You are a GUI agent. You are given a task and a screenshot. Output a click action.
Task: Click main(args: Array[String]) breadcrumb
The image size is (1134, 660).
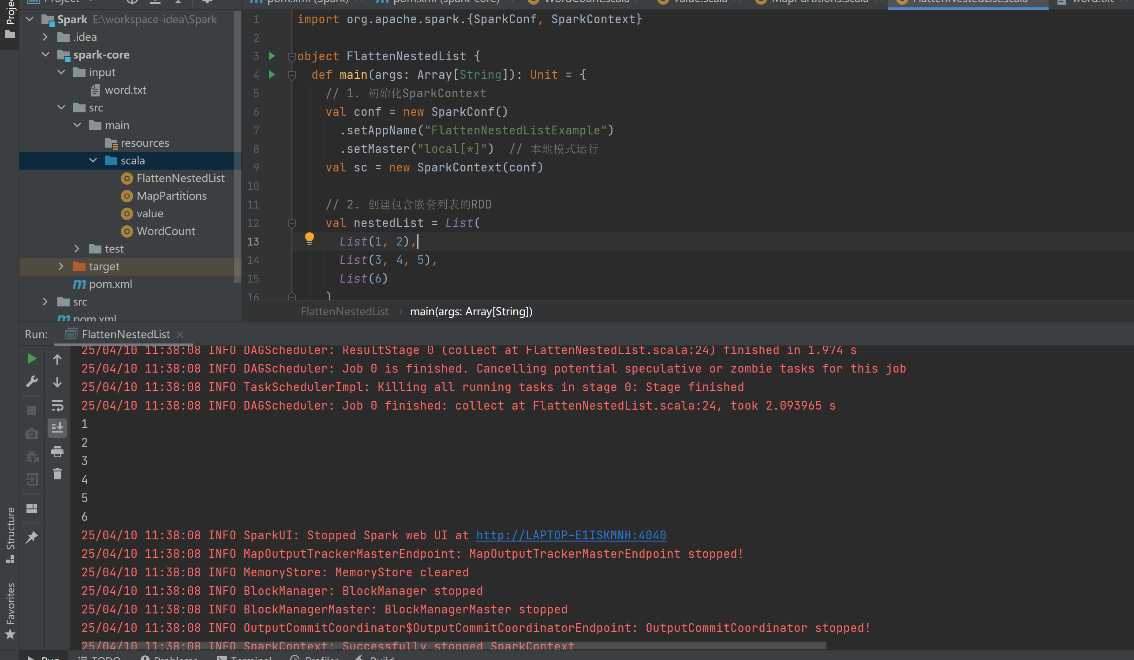[x=471, y=312]
